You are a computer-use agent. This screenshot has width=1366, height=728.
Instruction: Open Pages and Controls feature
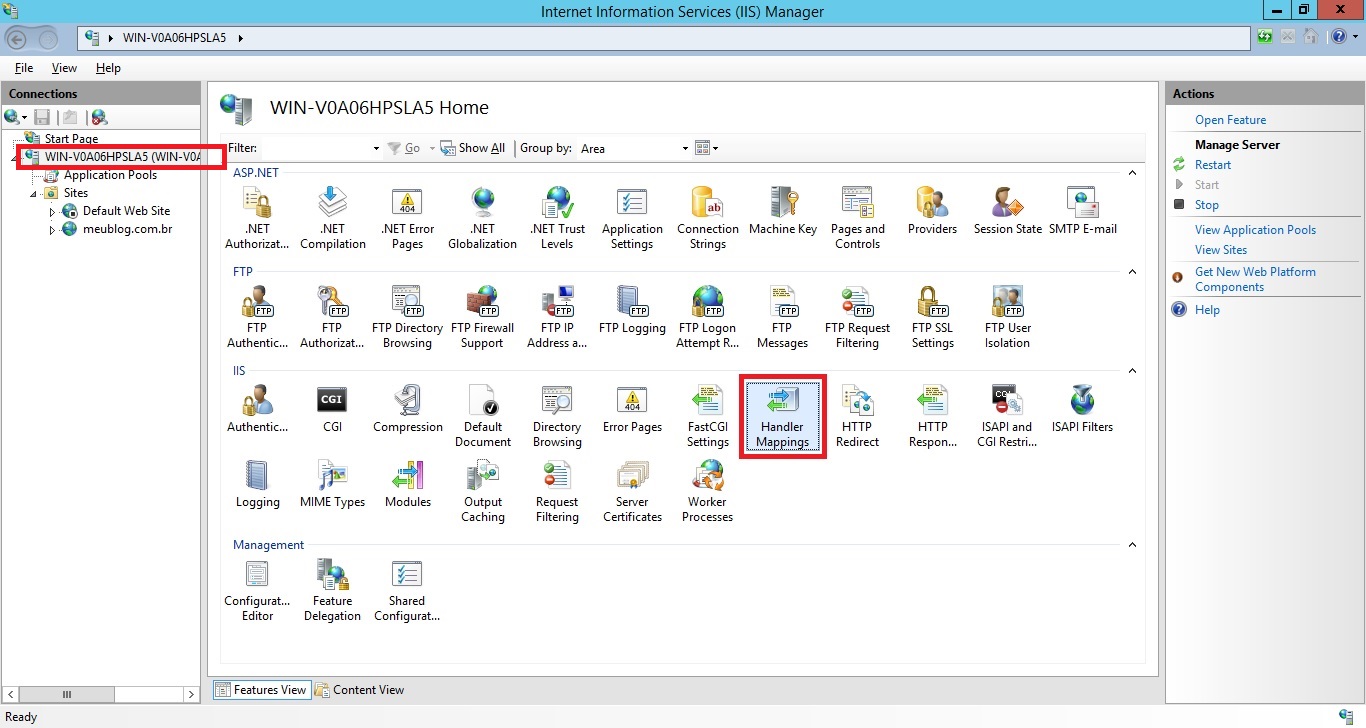tap(857, 218)
